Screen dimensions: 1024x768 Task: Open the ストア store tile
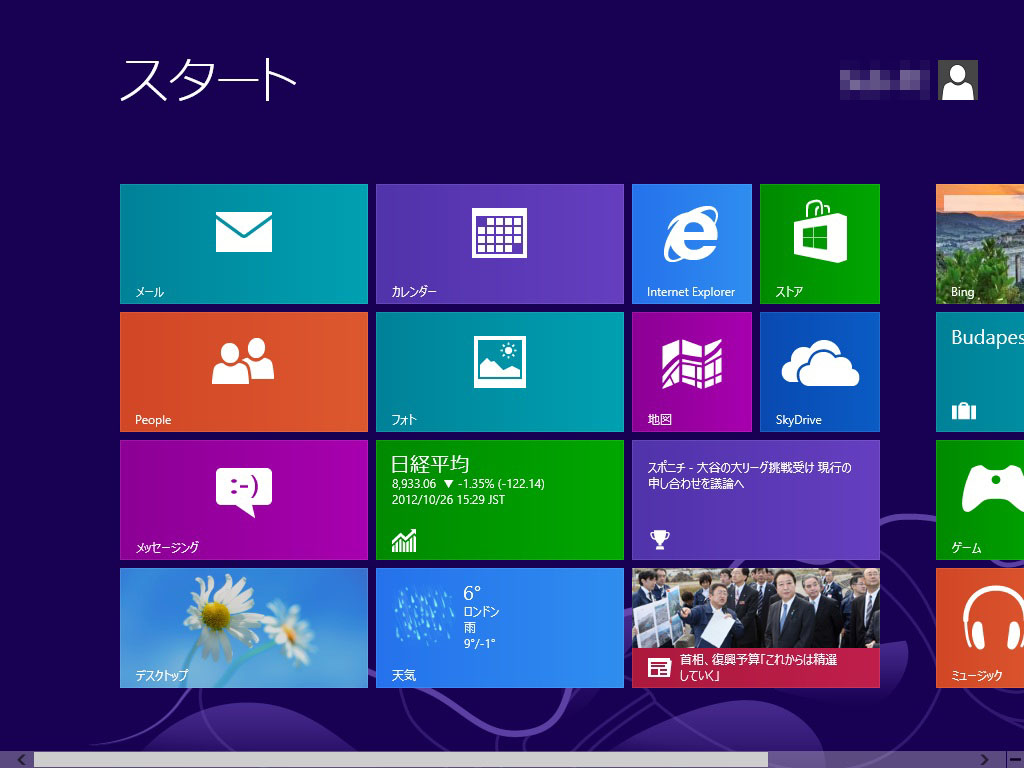[x=820, y=244]
